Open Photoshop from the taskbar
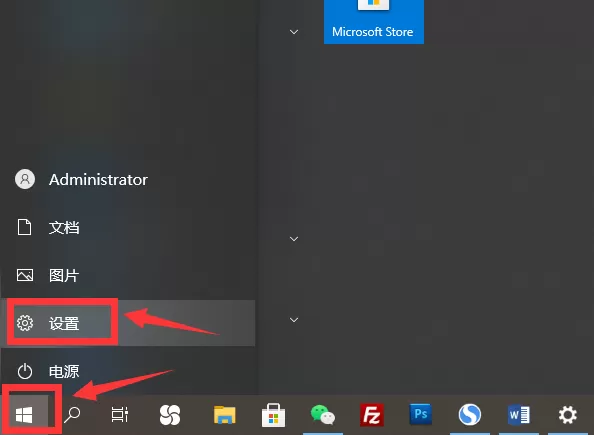Viewport: 594px width, 435px height. [x=420, y=414]
